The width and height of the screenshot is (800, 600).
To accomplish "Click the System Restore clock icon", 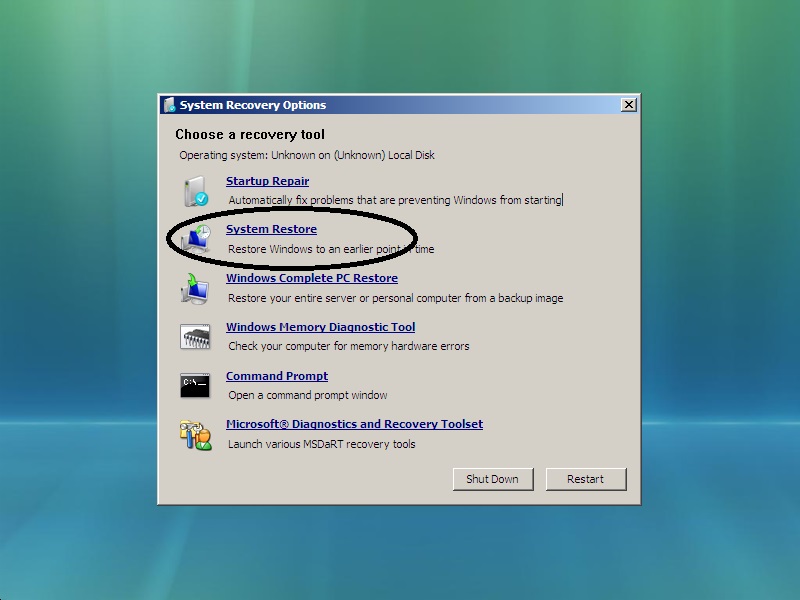I will point(196,239).
